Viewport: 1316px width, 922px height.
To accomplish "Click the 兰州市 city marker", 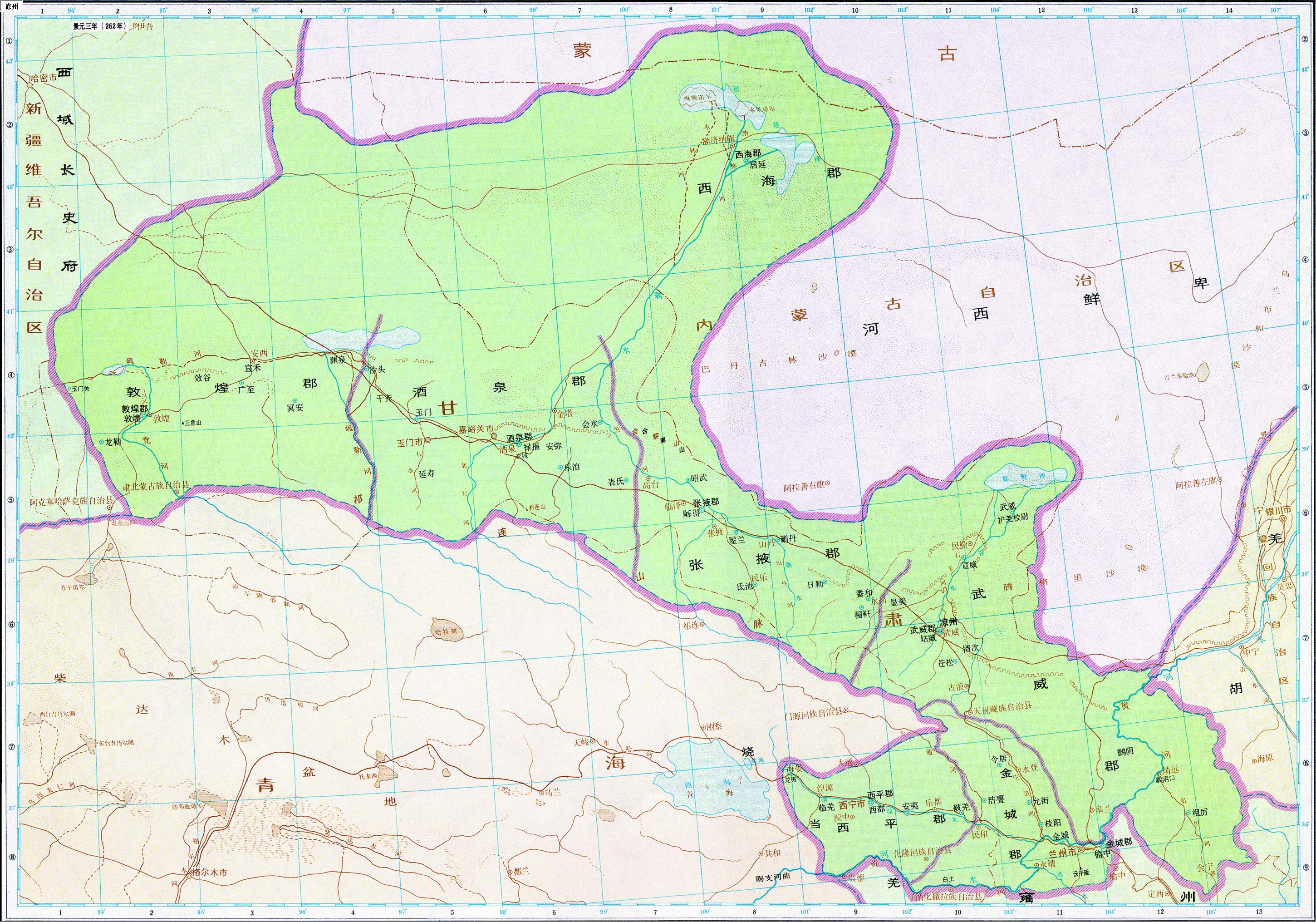I will (x=1081, y=848).
